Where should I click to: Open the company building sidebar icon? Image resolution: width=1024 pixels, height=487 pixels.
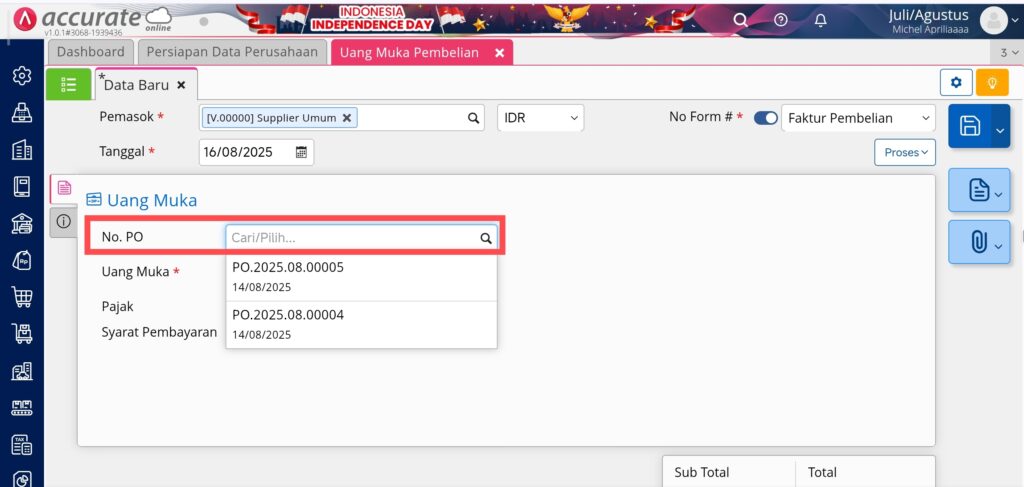[x=22, y=150]
